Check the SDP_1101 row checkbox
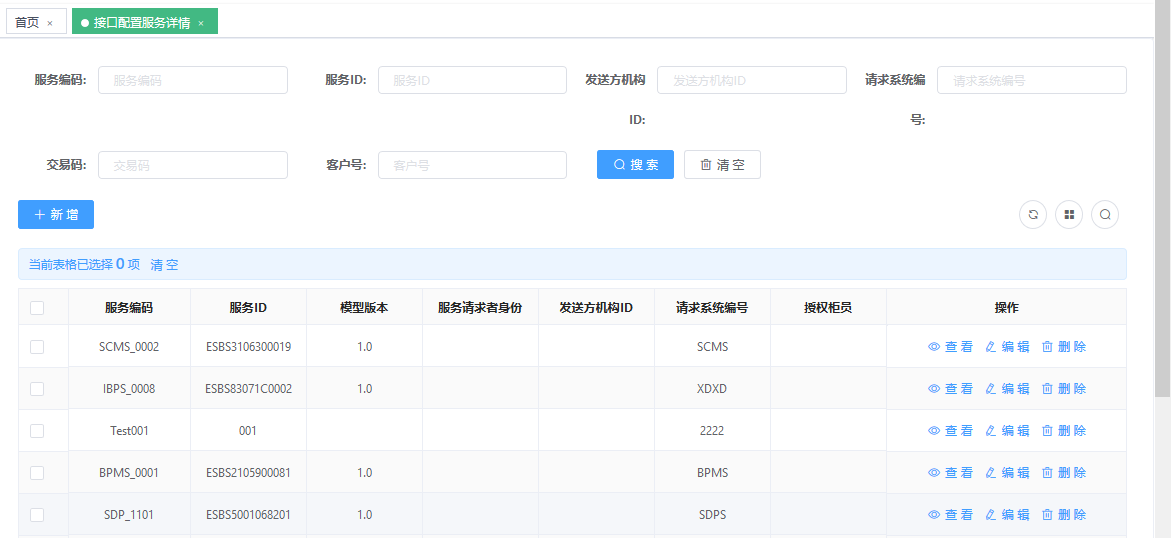Image resolution: width=1171 pixels, height=538 pixels. (x=37, y=514)
